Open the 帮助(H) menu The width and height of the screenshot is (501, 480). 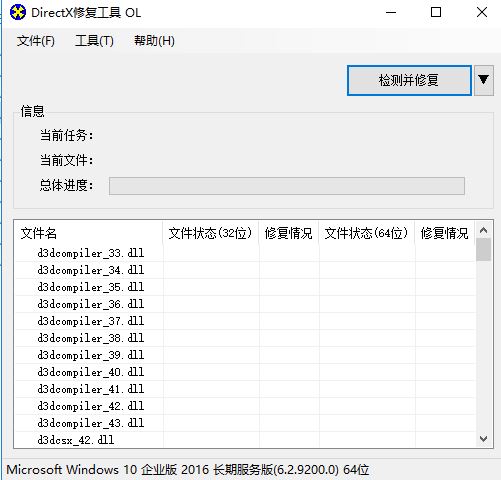pyautogui.click(x=154, y=41)
